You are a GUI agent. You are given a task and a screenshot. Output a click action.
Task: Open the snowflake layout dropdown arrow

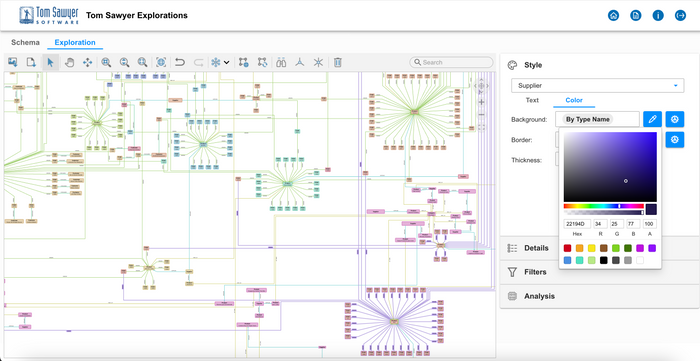tap(227, 62)
